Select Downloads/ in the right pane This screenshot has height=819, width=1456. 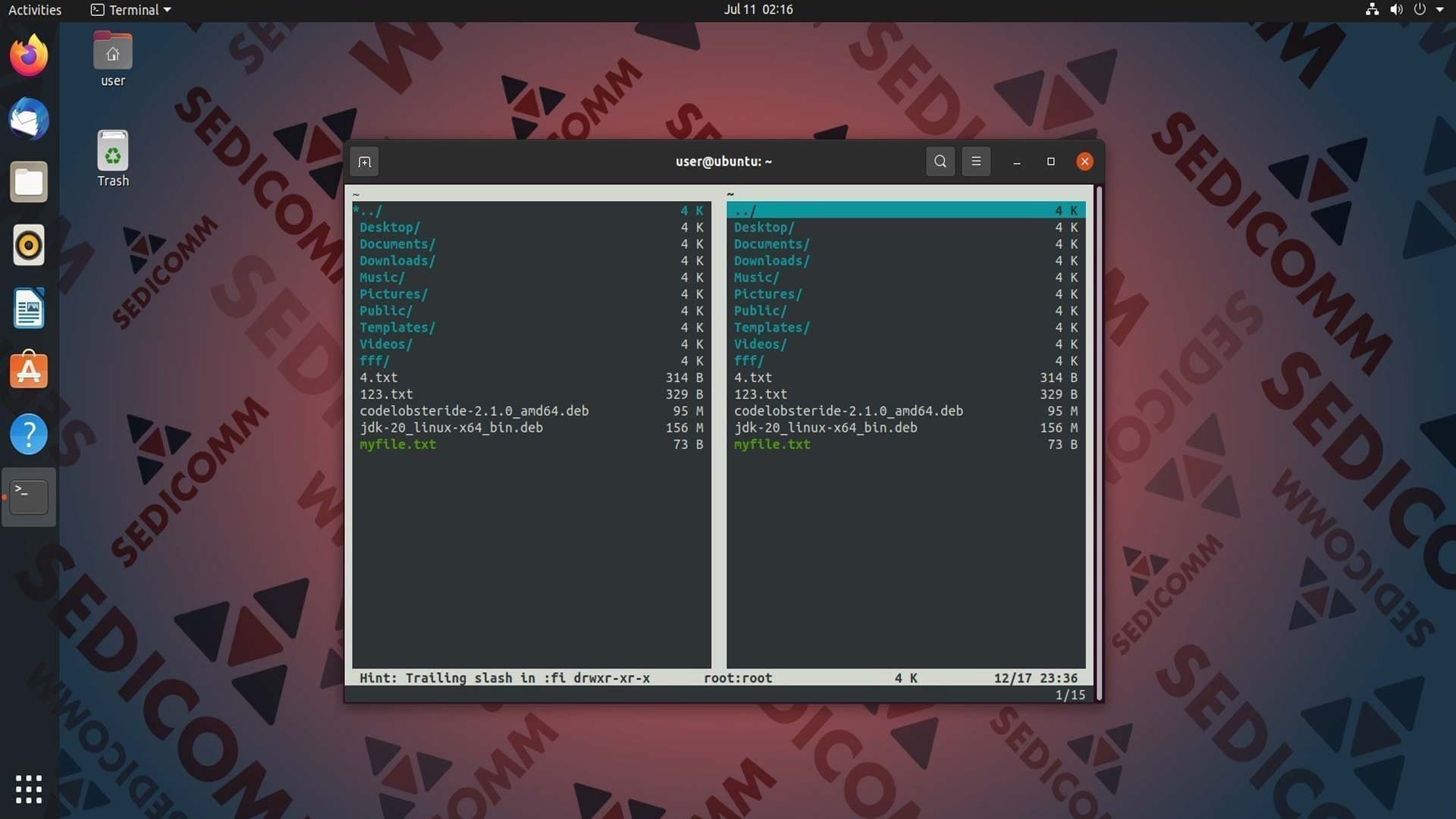(906, 261)
